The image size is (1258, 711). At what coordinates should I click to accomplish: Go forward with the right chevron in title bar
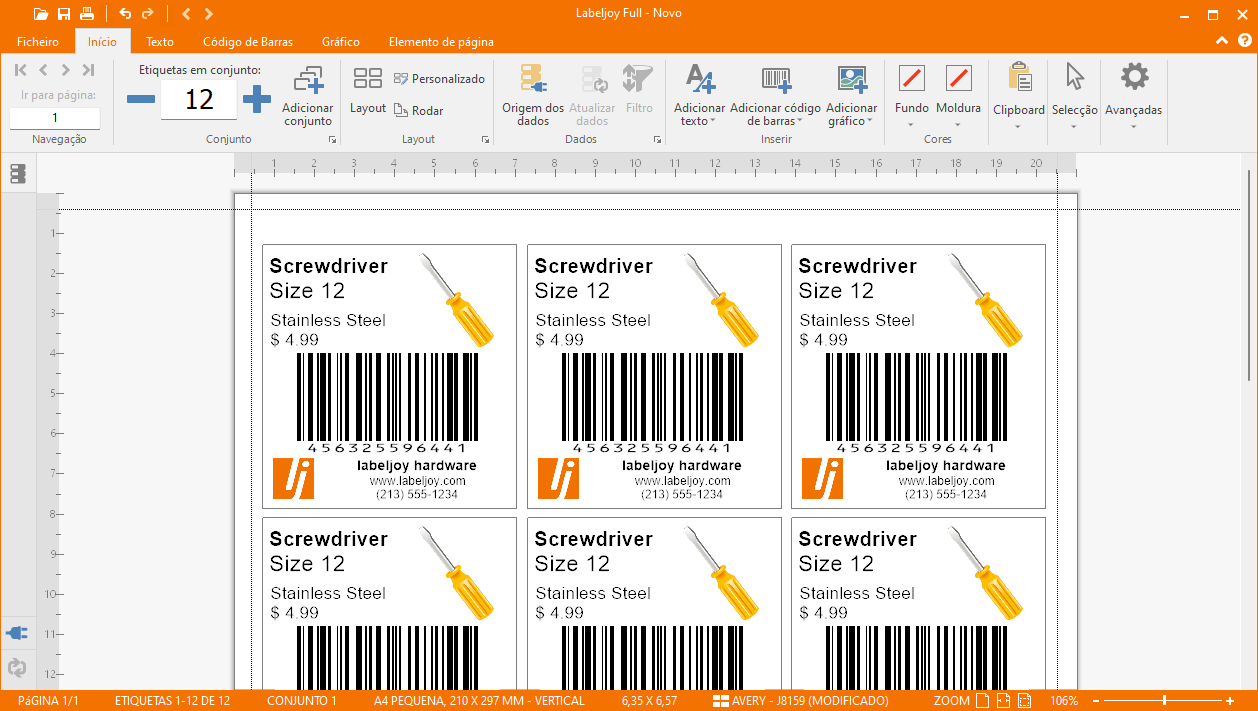(x=208, y=14)
